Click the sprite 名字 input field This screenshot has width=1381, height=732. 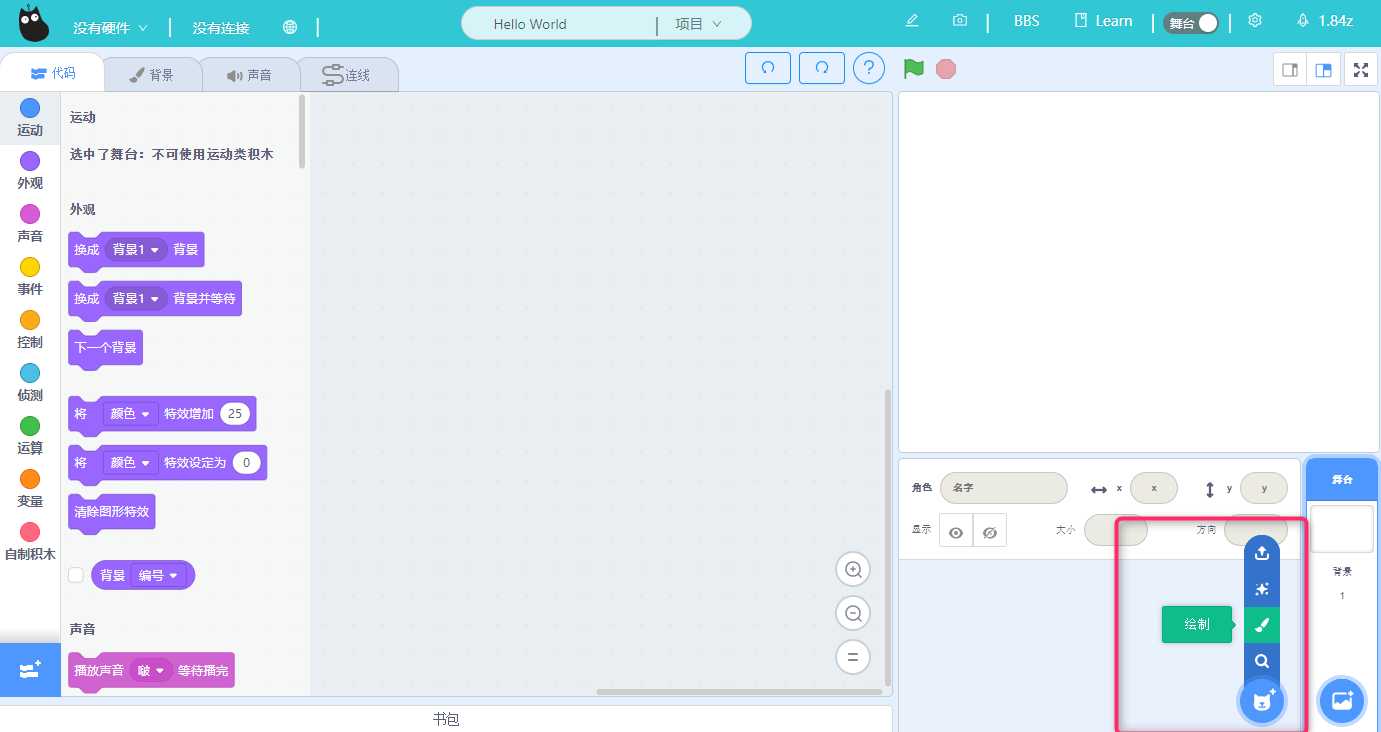1003,488
